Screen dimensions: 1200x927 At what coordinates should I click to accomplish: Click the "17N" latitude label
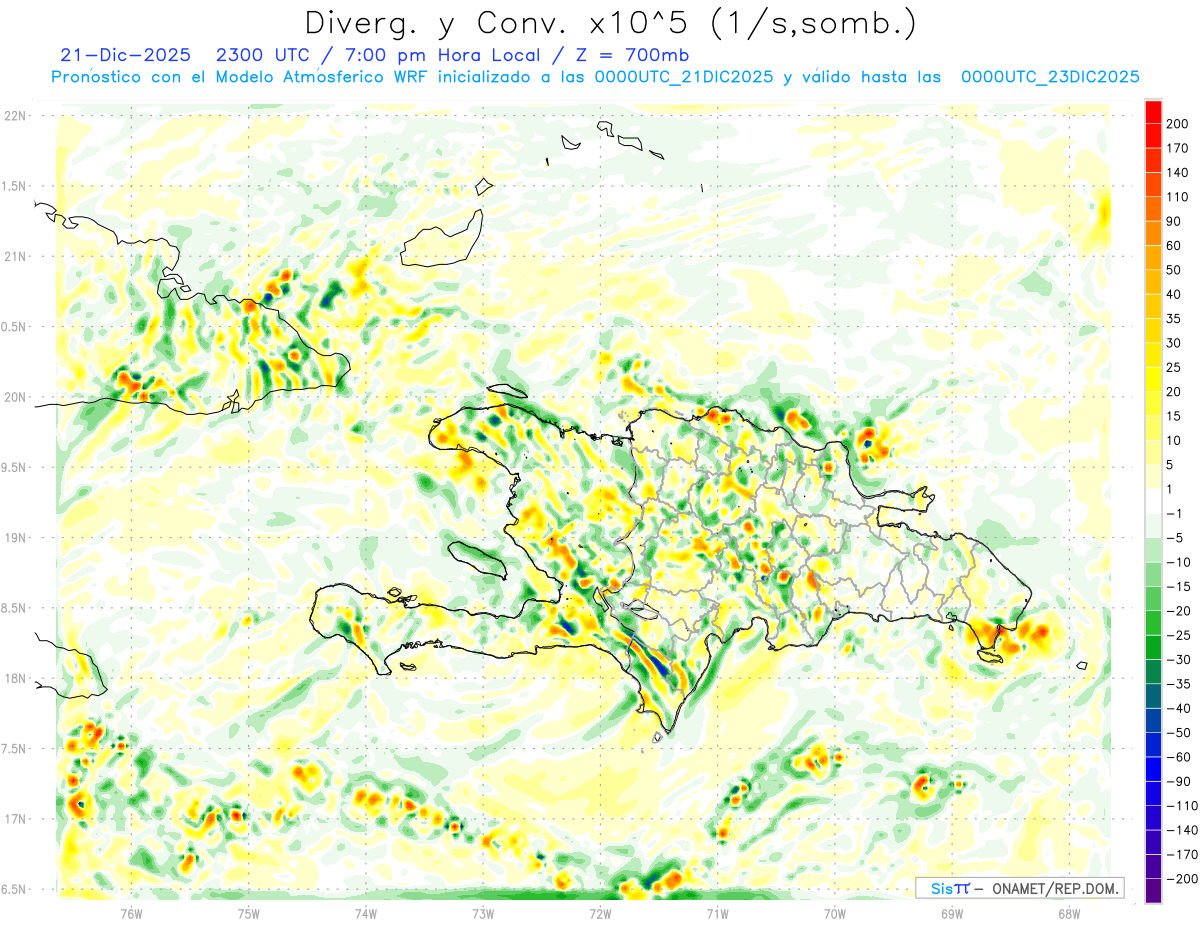point(15,819)
